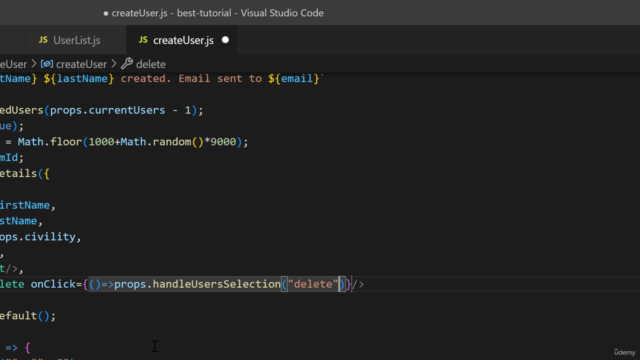Open the createUser breadcrumb item
The image size is (640, 360).
tap(81, 64)
